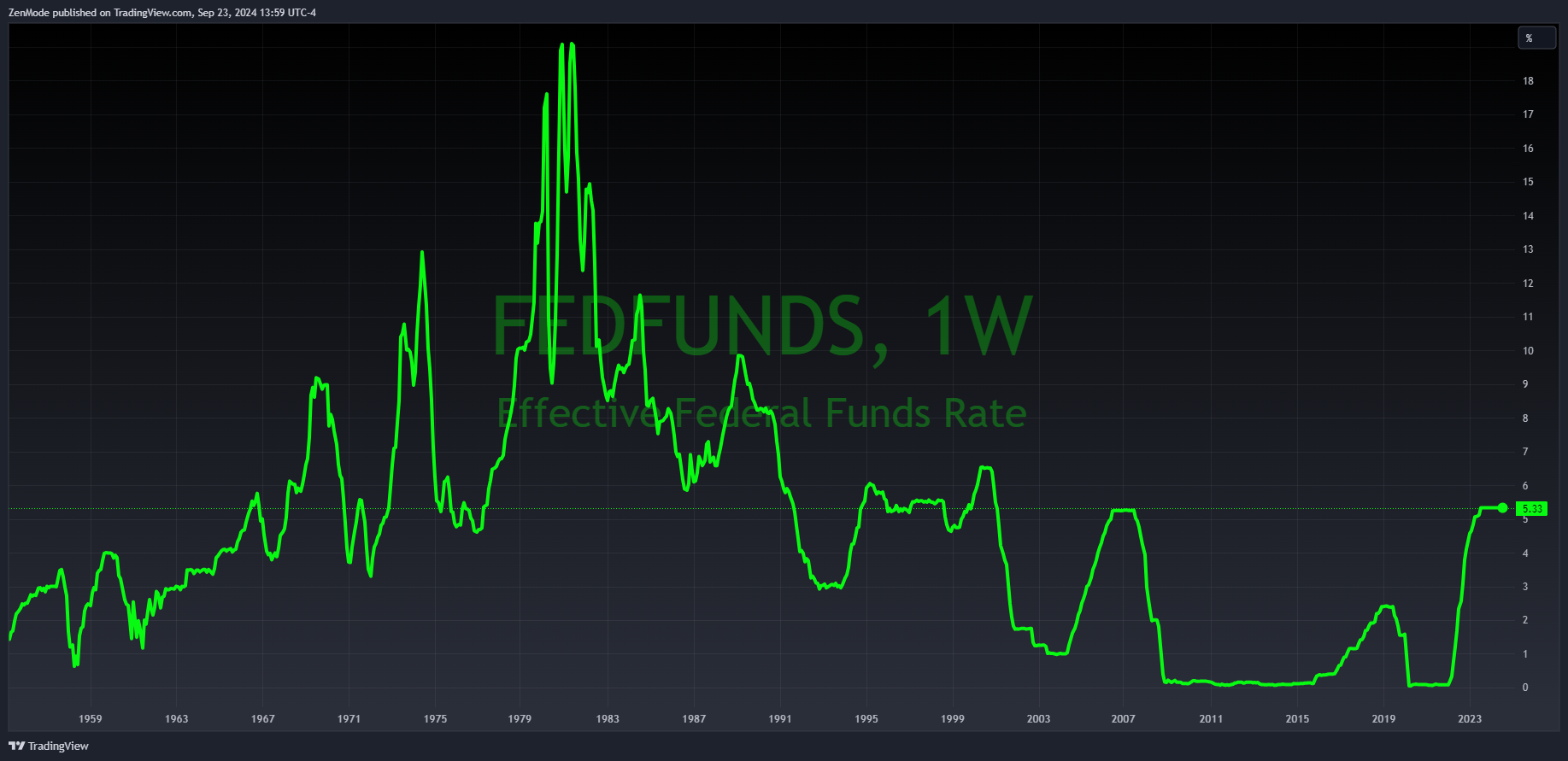Click the TradingView logo icon
This screenshot has height=761, width=1568.
(x=16, y=746)
